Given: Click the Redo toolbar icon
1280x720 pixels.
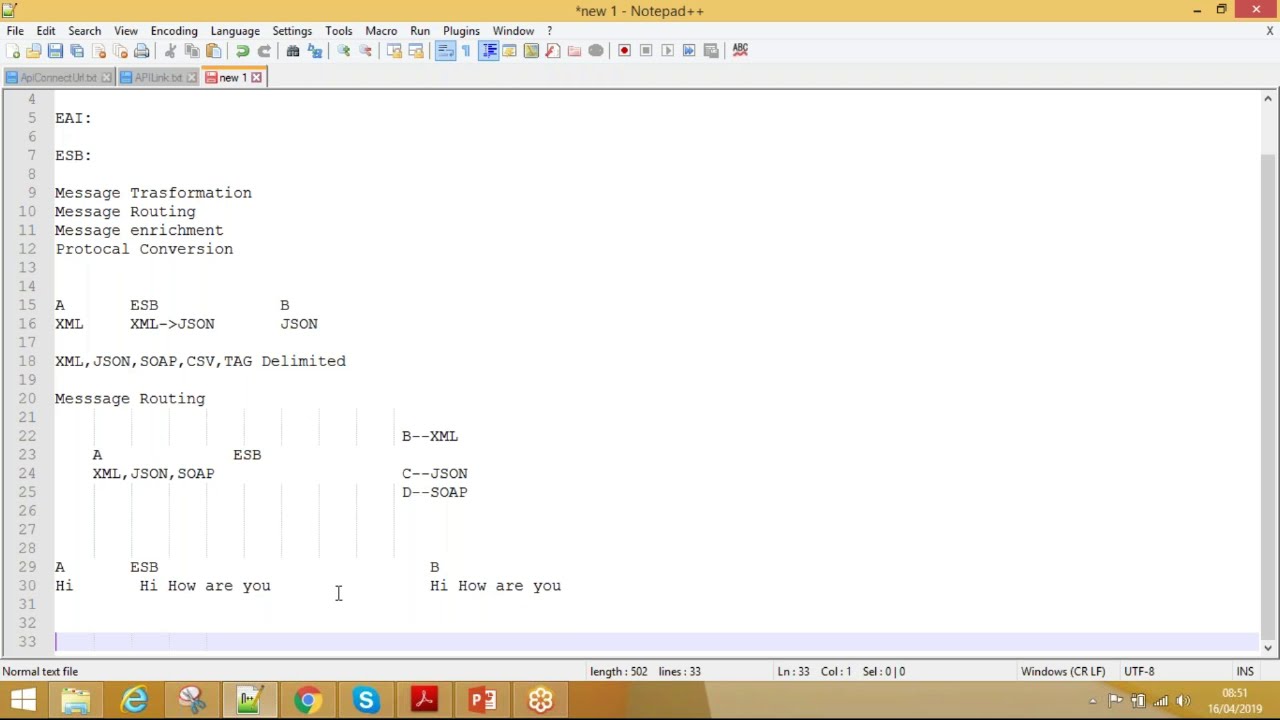Looking at the screenshot, I should (x=264, y=50).
